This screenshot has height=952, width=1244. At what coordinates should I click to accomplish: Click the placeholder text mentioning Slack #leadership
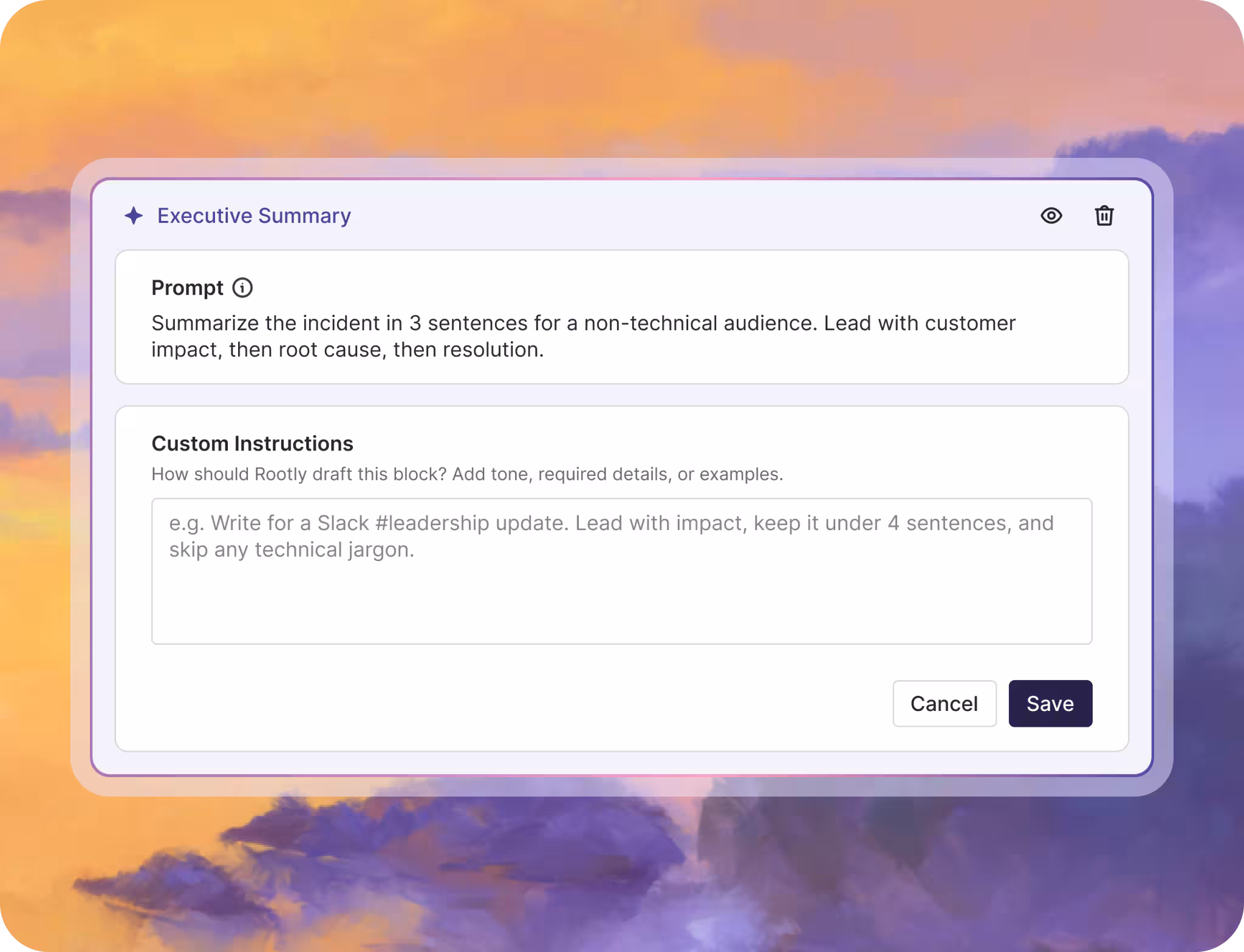pyautogui.click(x=611, y=523)
